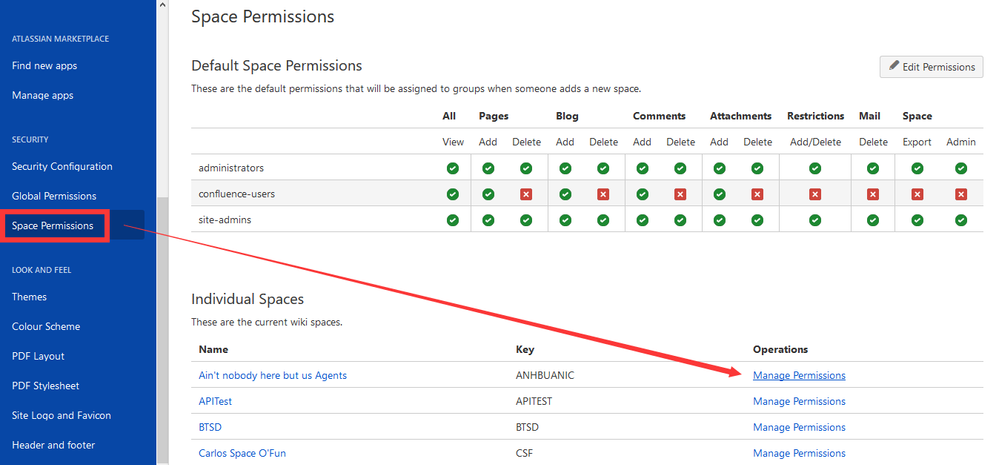999x465 pixels.
Task: Click the Edit Permissions button
Action: tap(931, 67)
